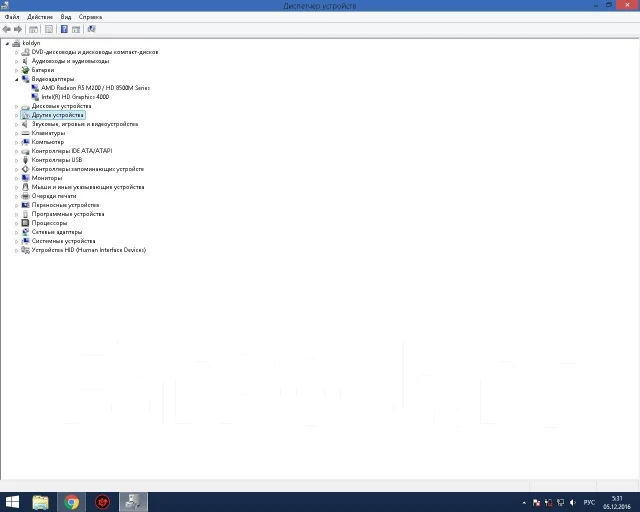The image size is (640, 512).
Task: Scan for hardware changes toolbar icon
Action: click(x=91, y=29)
